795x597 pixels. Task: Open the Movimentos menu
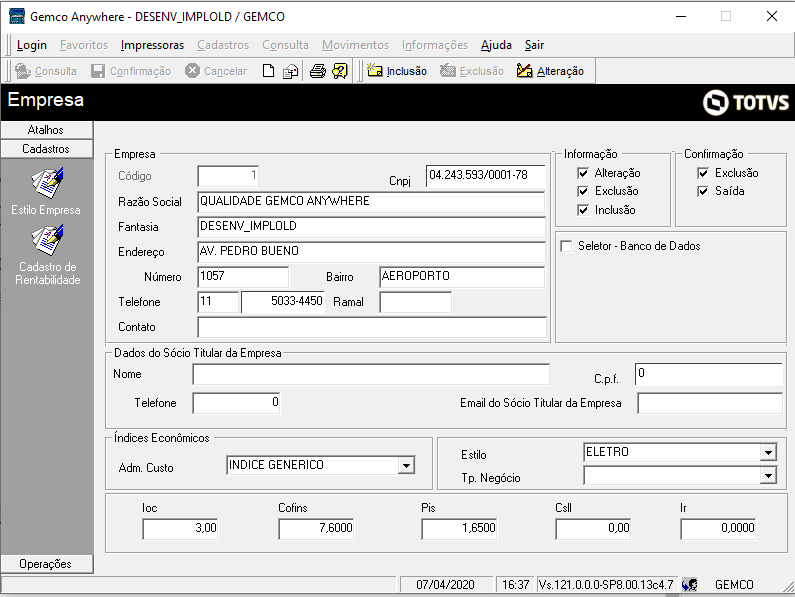coord(355,45)
